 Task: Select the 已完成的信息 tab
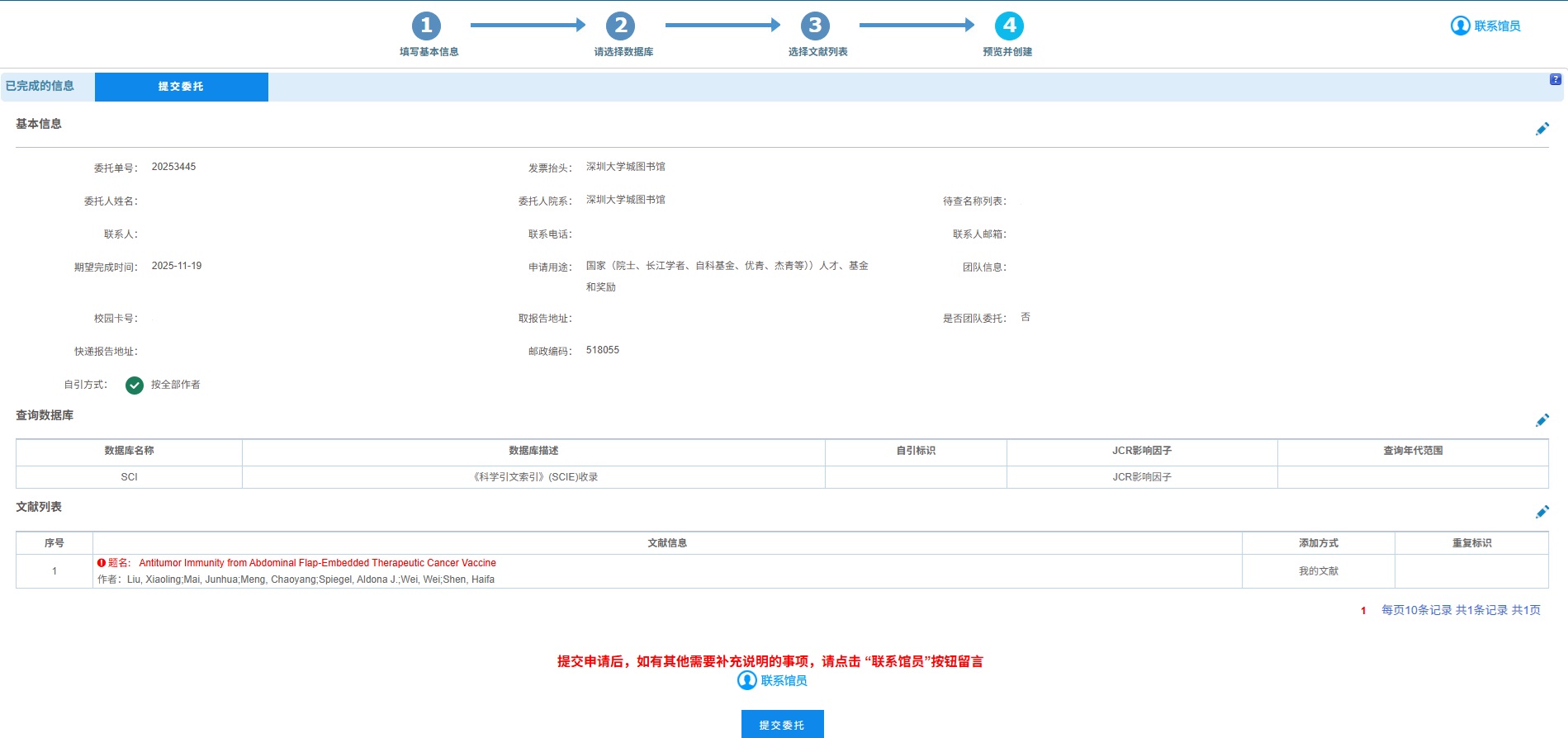(40, 86)
